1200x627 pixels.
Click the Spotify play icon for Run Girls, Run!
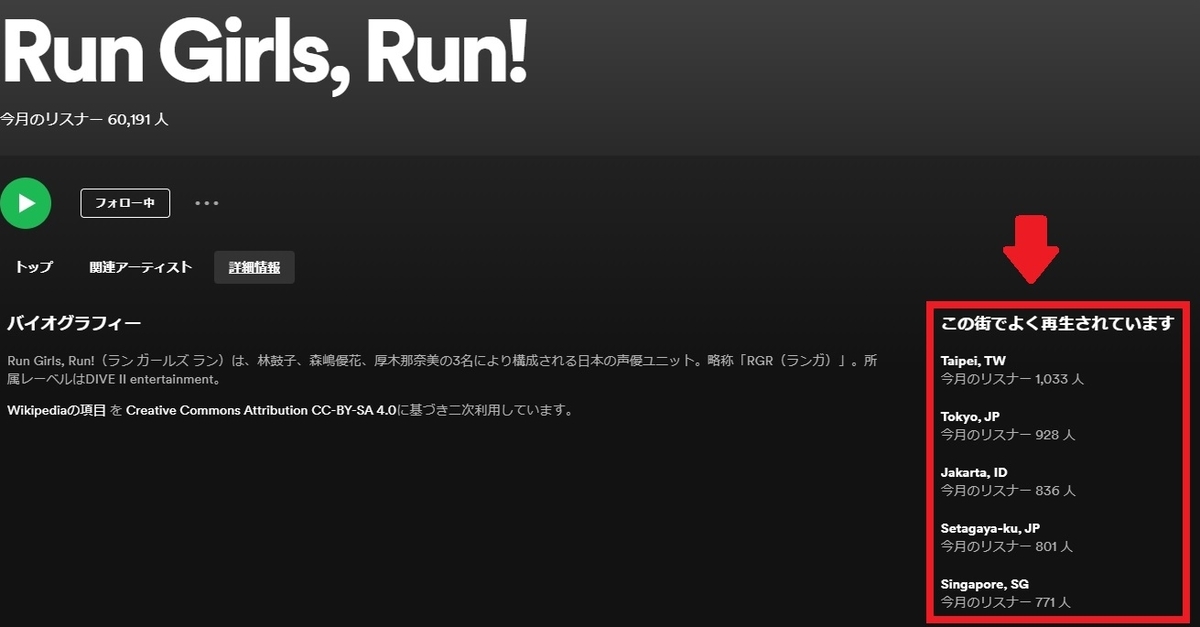point(26,203)
